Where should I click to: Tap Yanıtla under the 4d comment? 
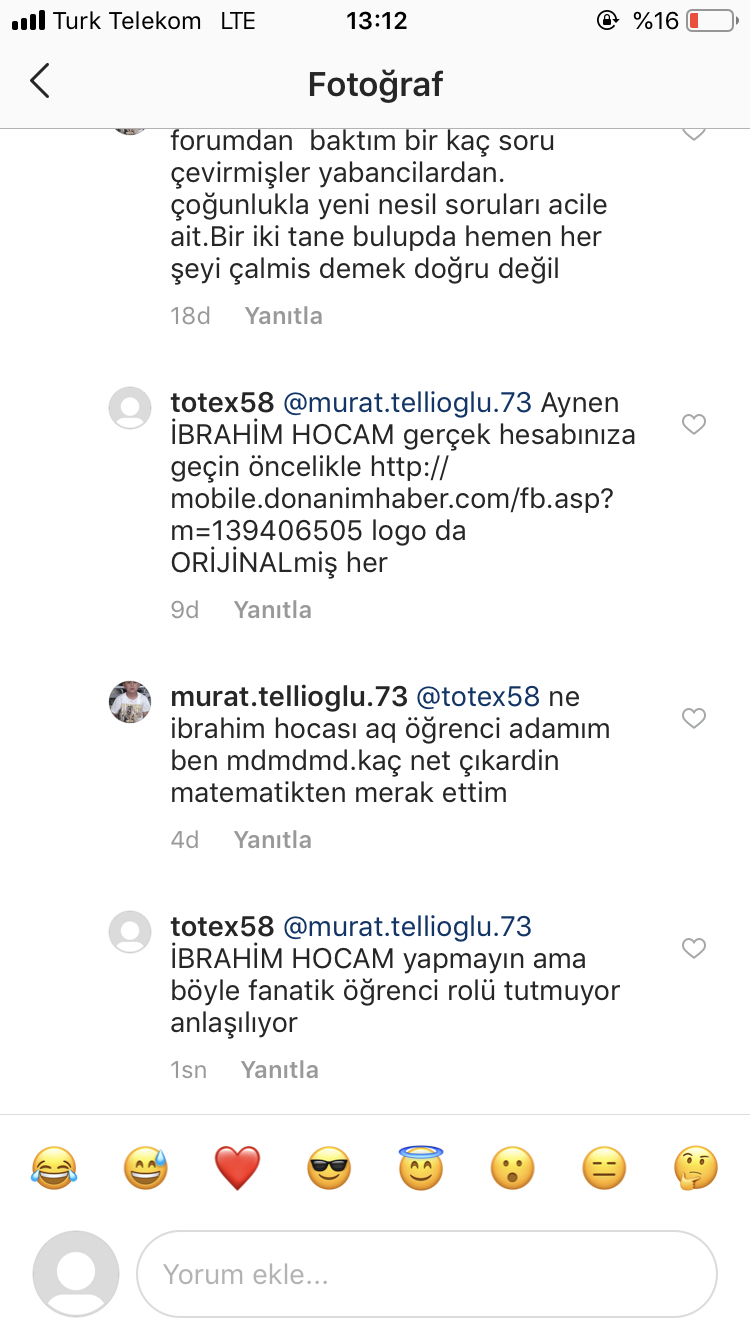[x=273, y=840]
